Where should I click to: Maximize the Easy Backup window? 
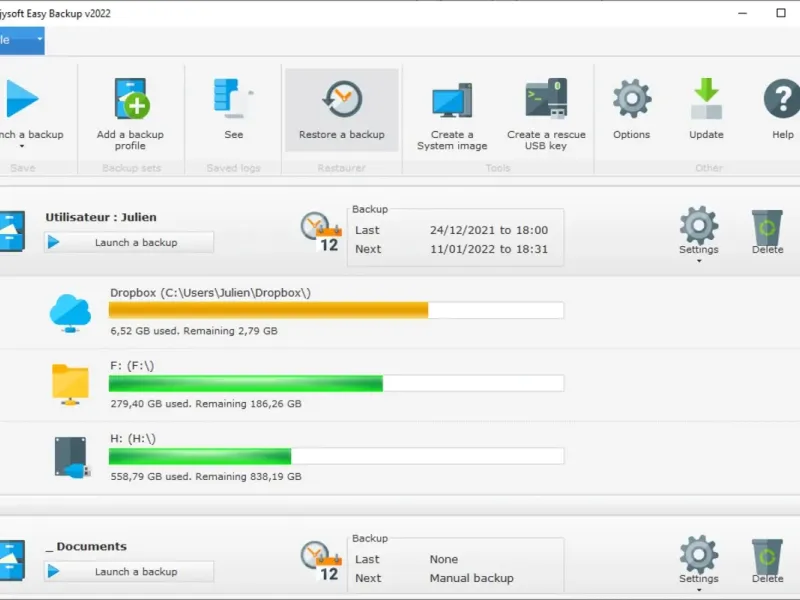coord(781,13)
